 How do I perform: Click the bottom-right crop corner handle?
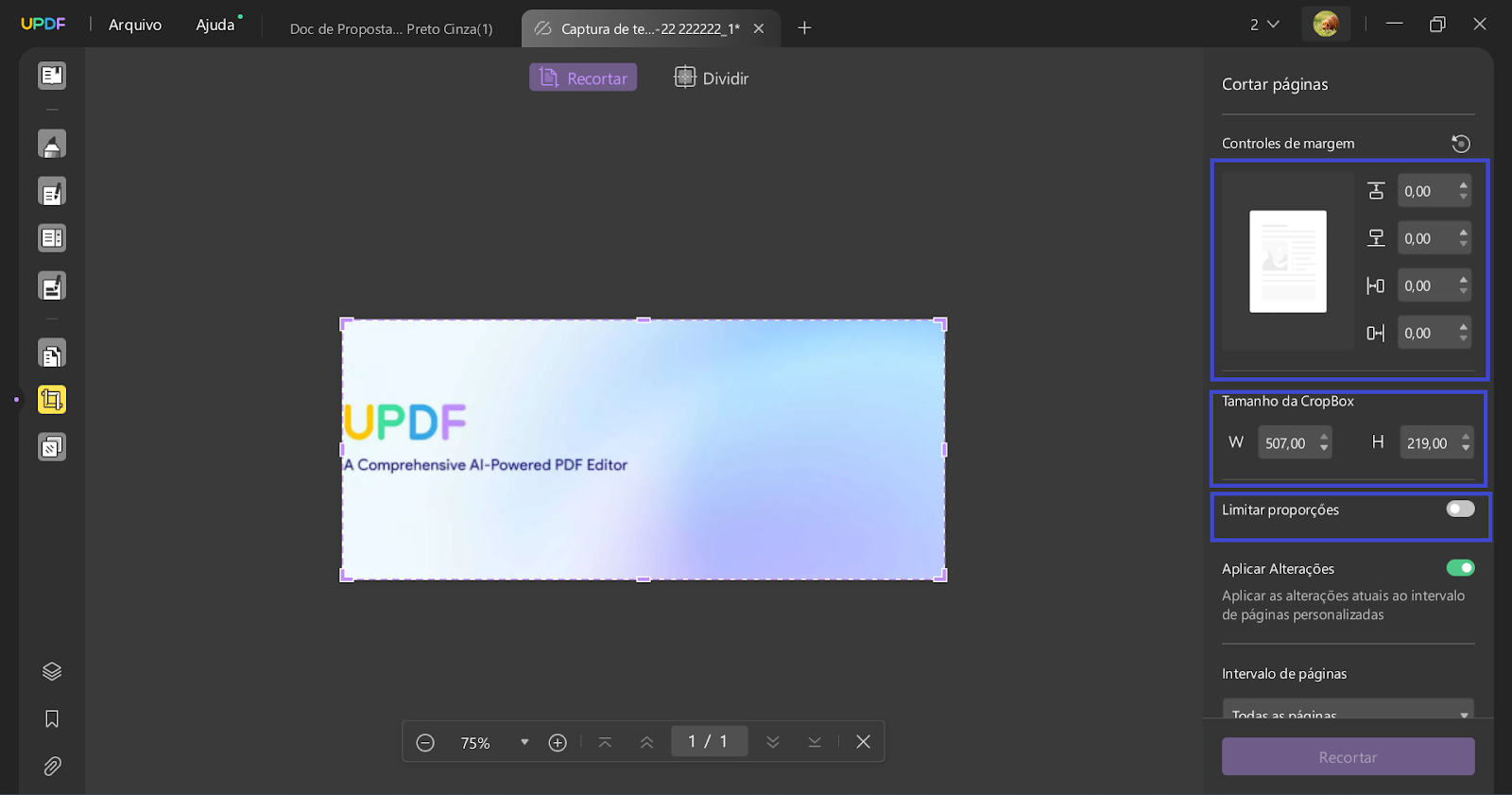940,575
